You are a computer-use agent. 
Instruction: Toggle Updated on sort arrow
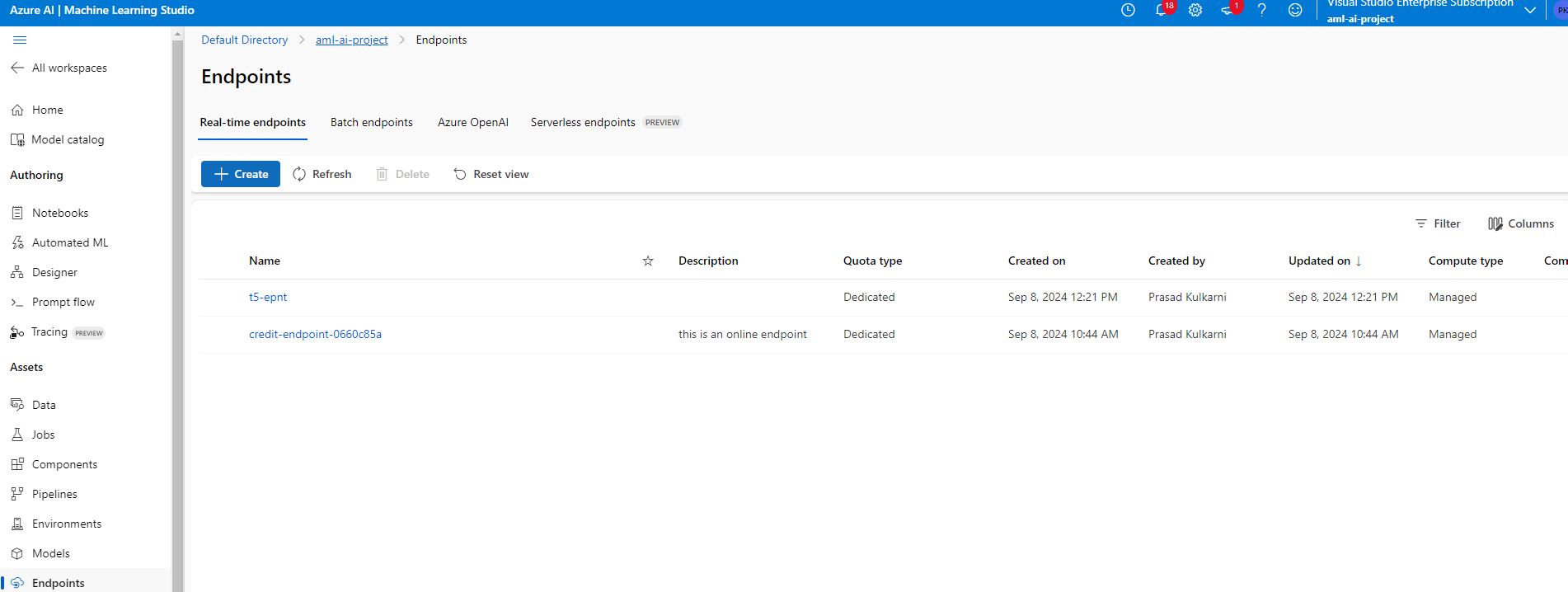coord(1359,261)
